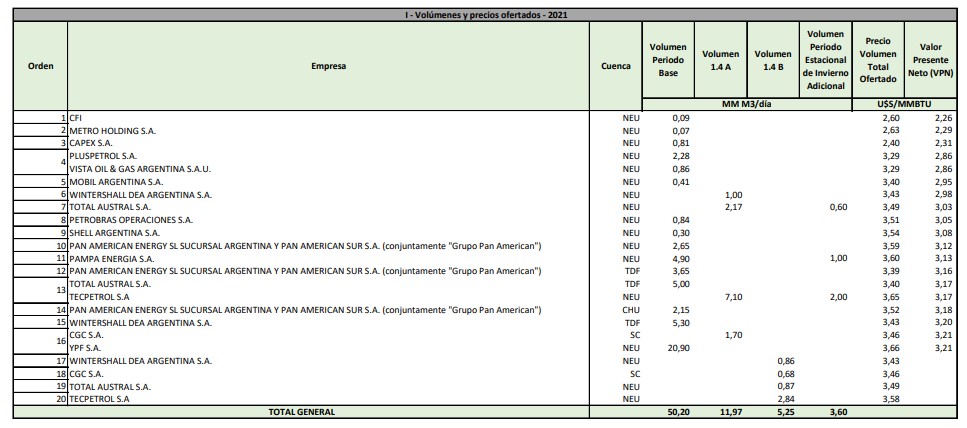Click the METRO HOLDING S.A. row
This screenshot has width=967, height=428.
pos(112,130)
